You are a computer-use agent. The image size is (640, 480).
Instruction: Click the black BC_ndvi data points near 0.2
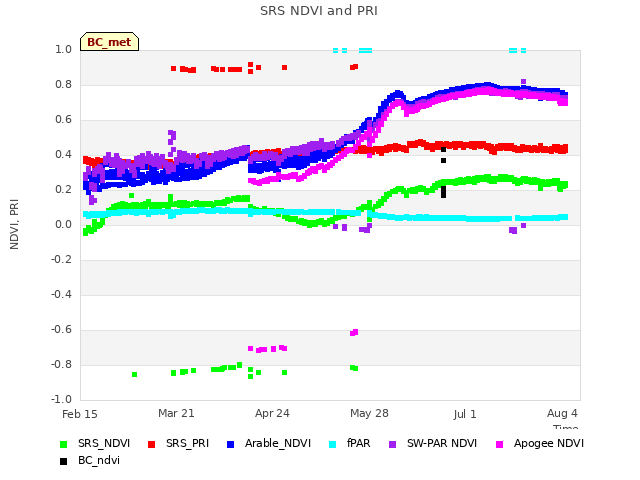pyautogui.click(x=444, y=192)
